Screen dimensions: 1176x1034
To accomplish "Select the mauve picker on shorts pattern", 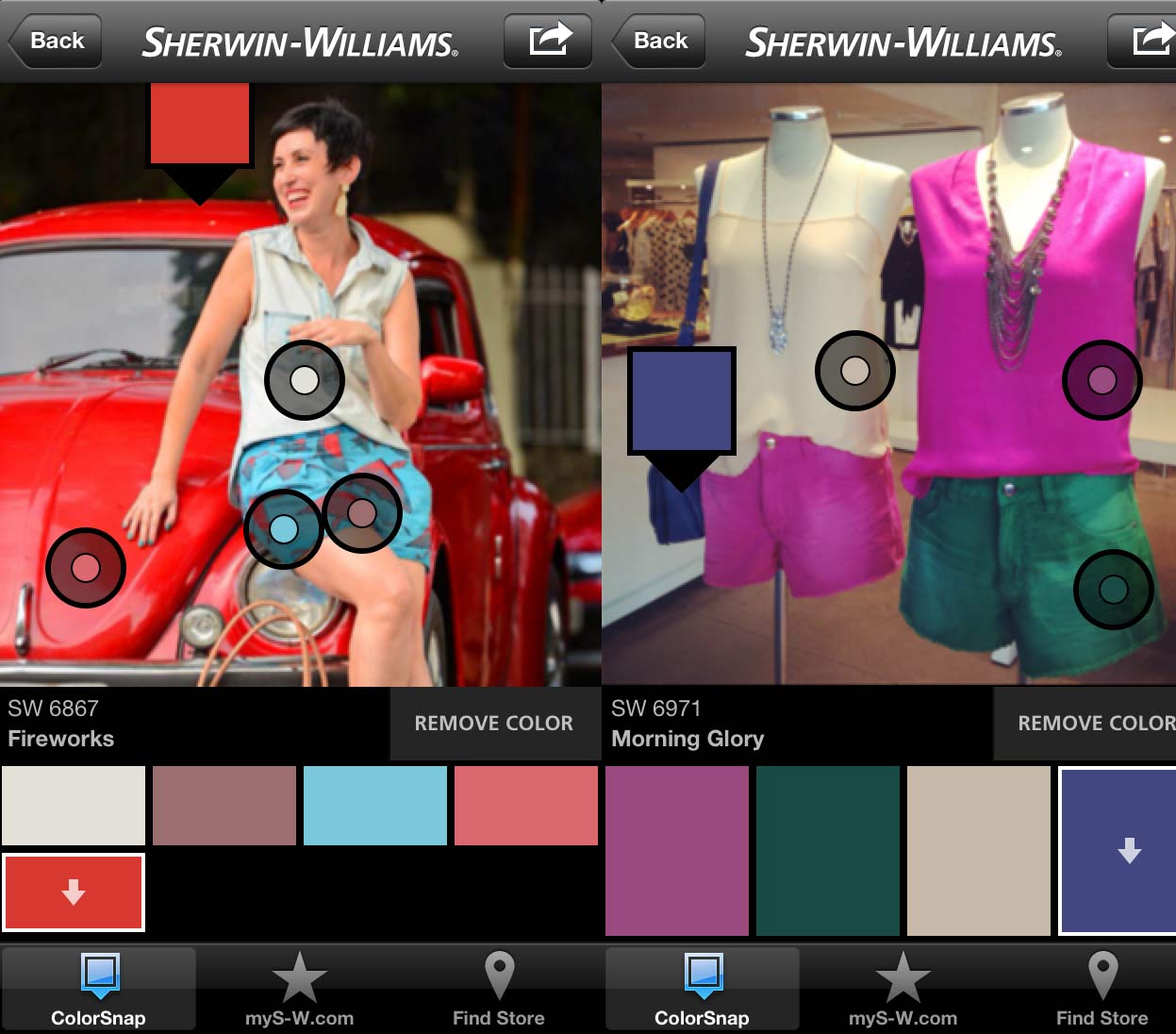I will (x=362, y=513).
